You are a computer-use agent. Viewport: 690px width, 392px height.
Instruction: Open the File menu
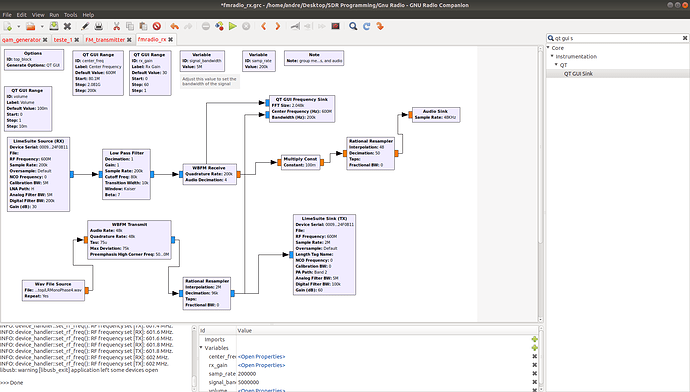(x=7, y=15)
